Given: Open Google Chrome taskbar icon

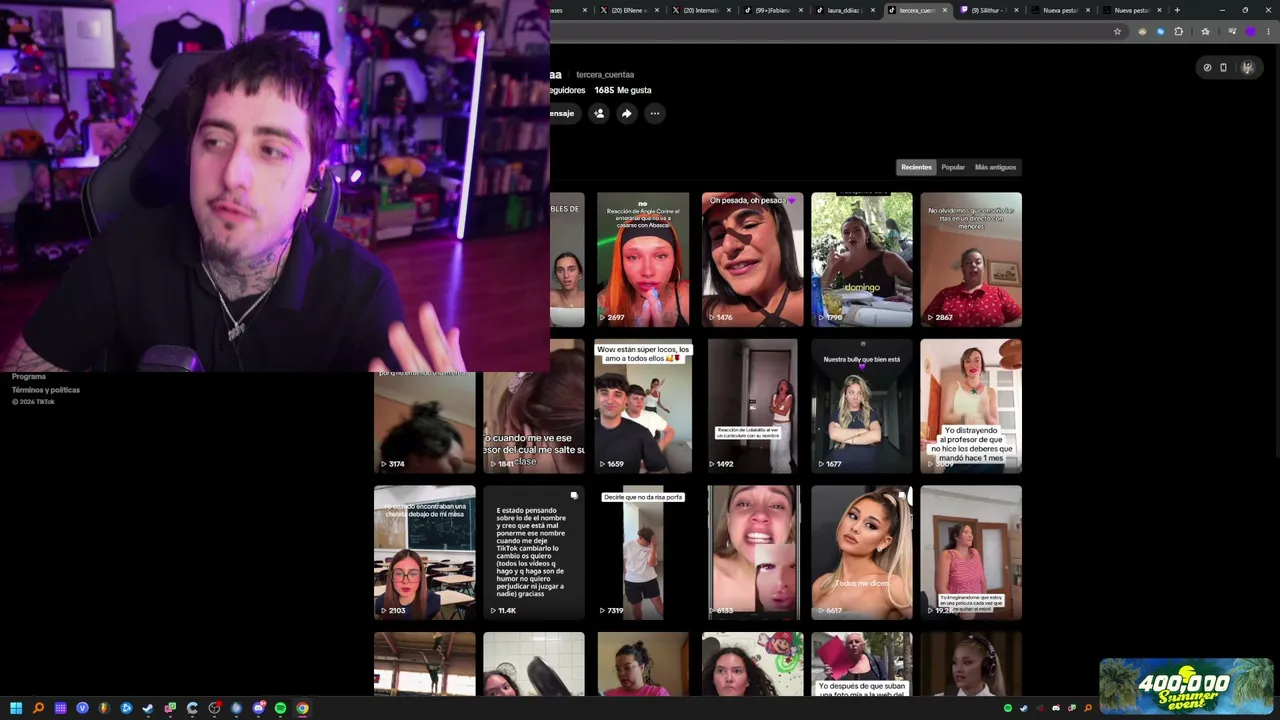Looking at the screenshot, I should [x=302, y=708].
